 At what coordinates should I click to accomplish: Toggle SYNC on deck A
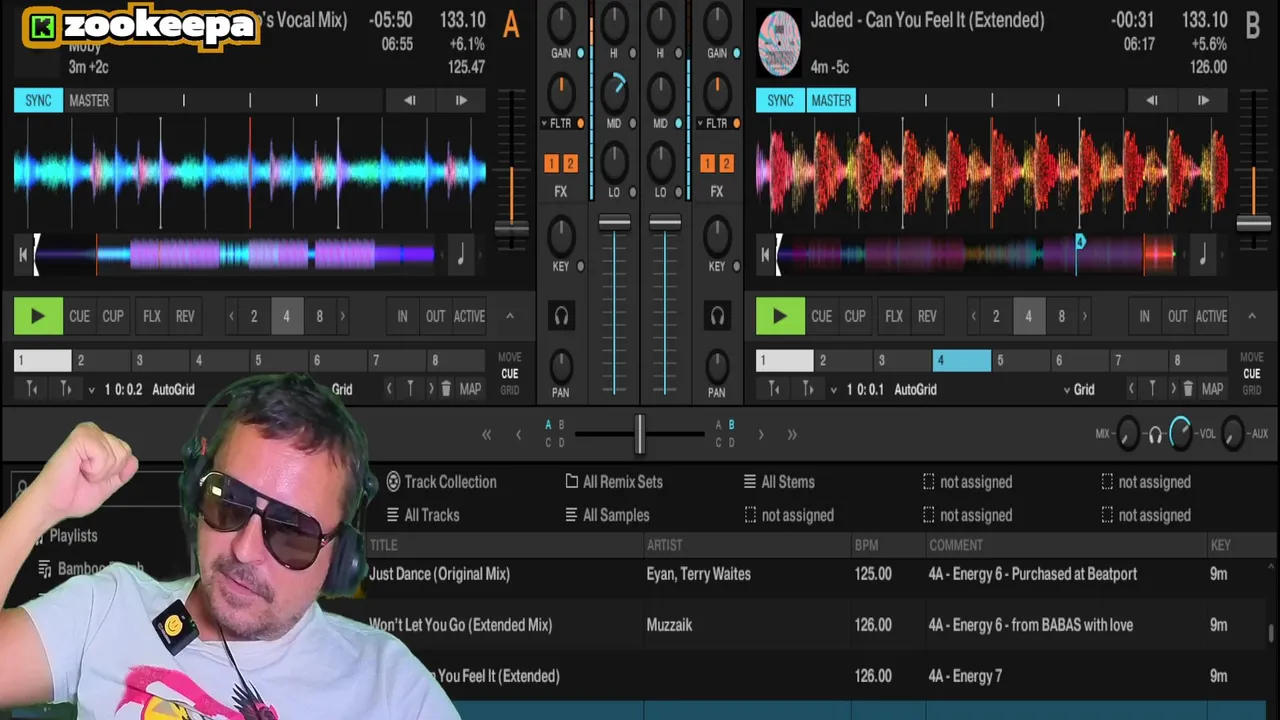tap(38, 100)
